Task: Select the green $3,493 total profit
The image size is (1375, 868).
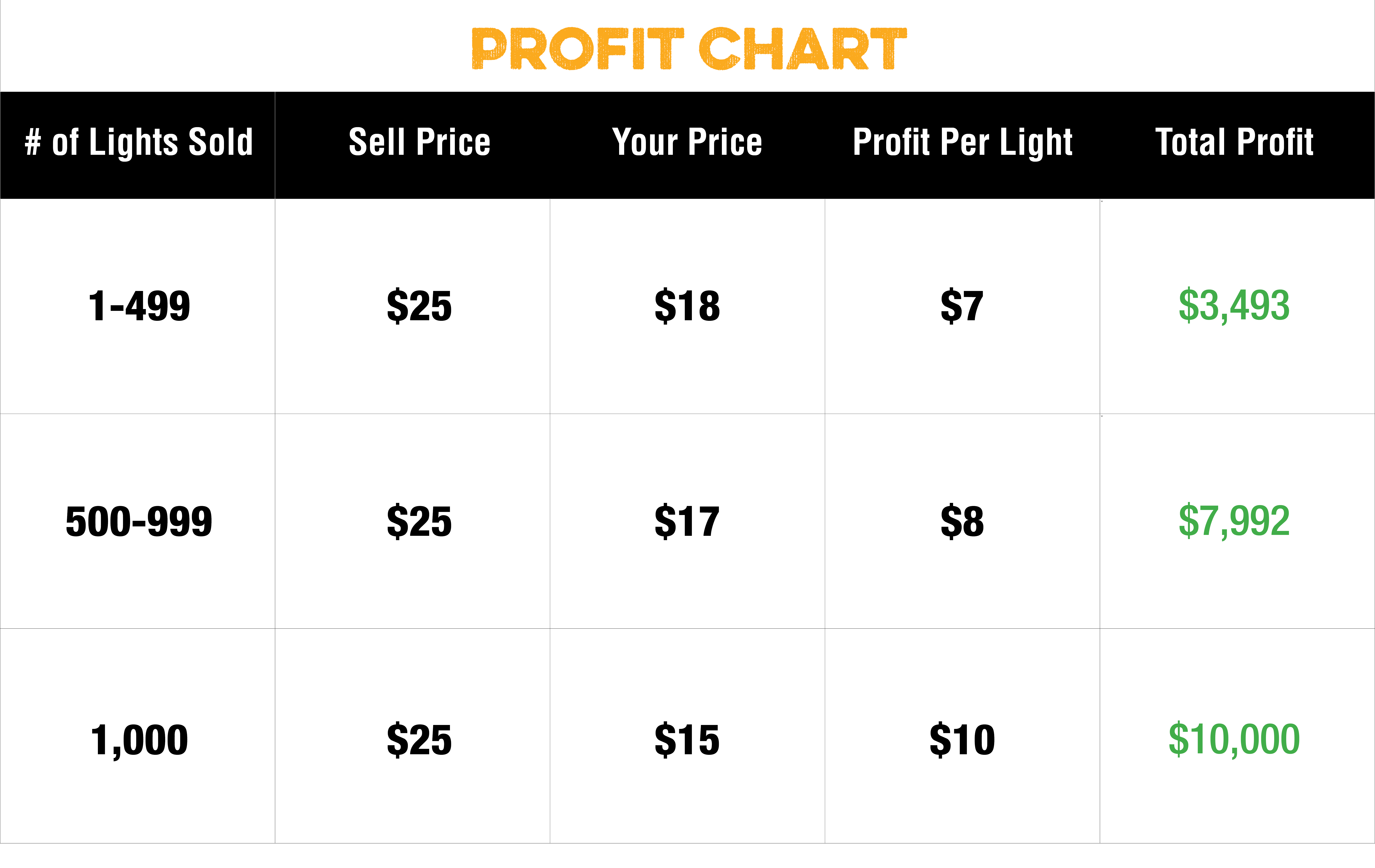Action: coord(1234,306)
